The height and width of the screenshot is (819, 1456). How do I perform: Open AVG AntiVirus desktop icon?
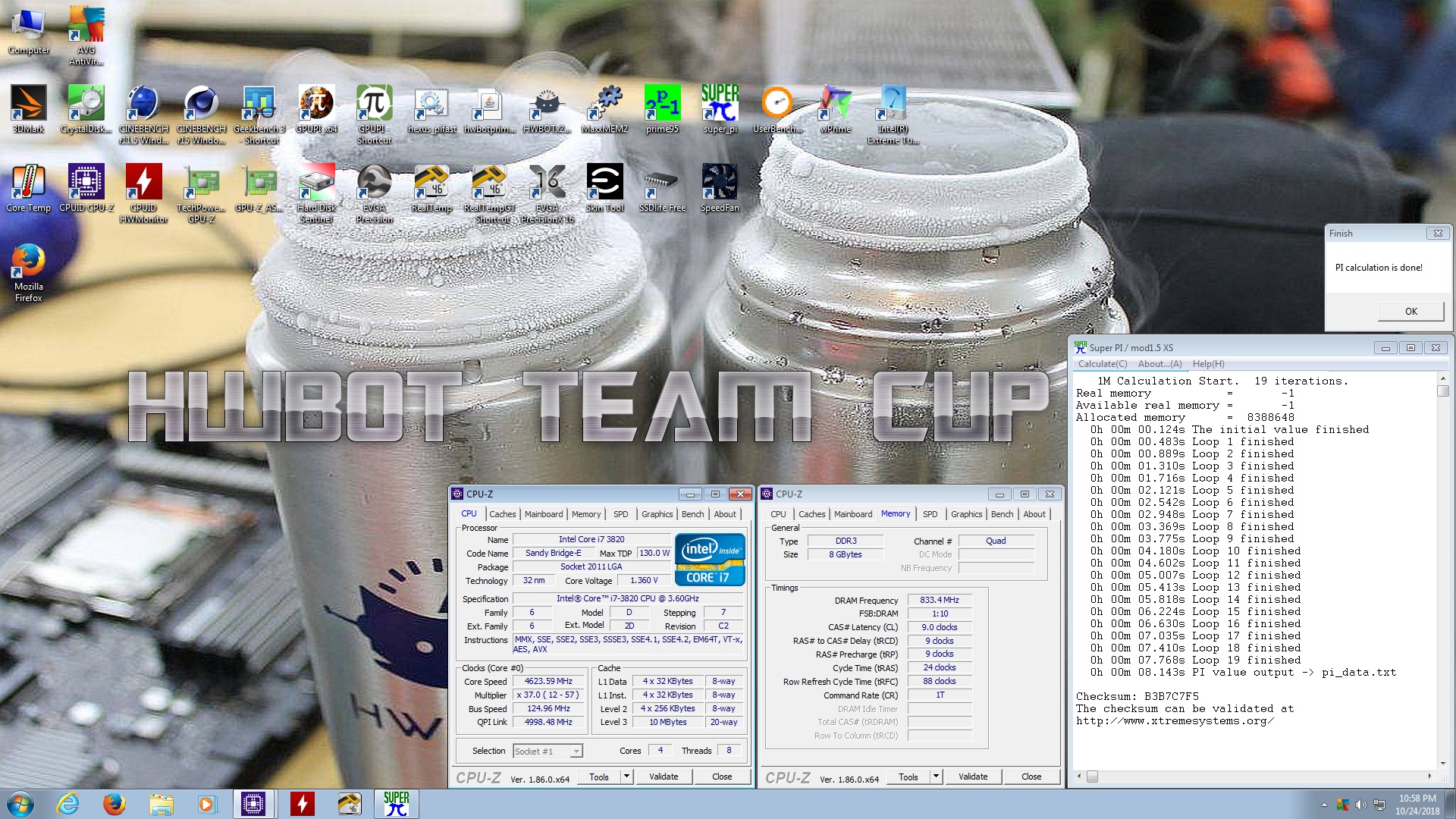pos(86,36)
